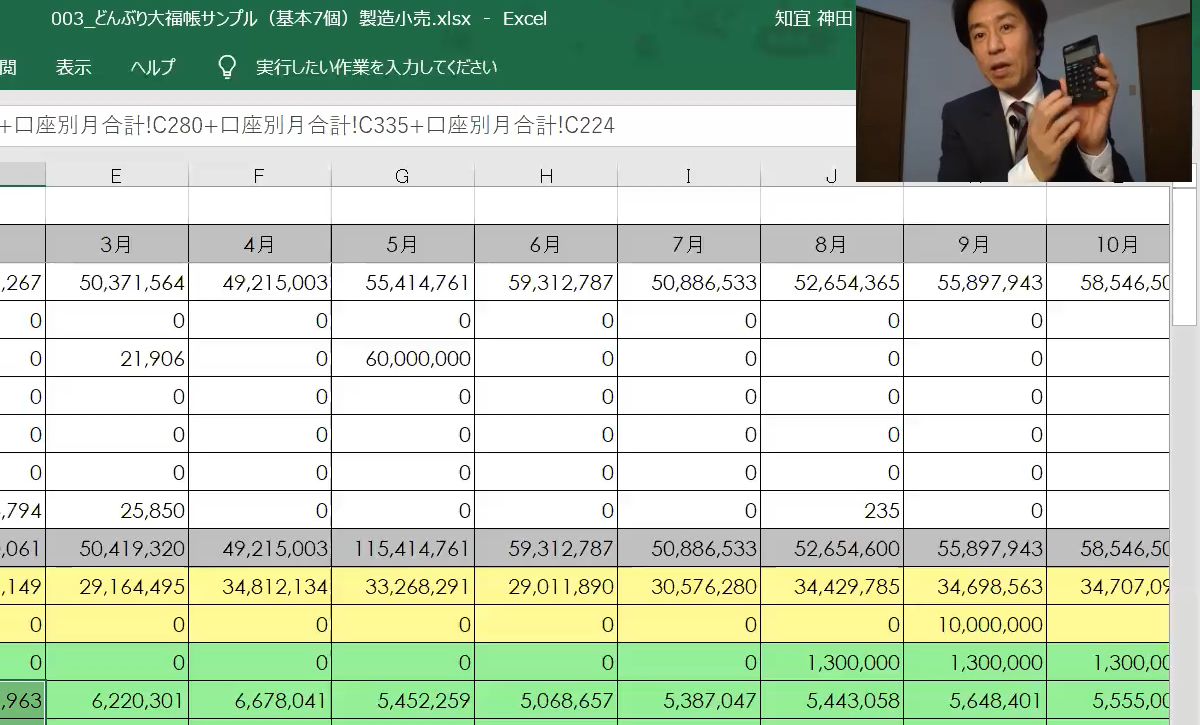Select the 3月 month header cell
This screenshot has height=725, width=1200.
[x=116, y=244]
